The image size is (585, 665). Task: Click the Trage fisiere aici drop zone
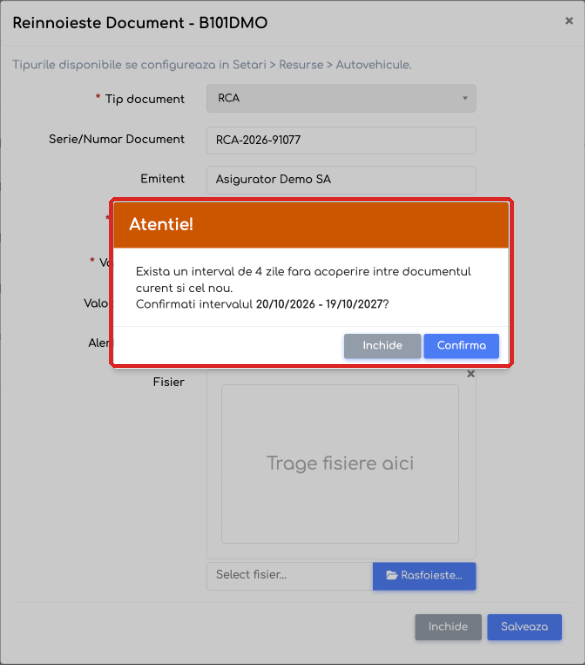click(x=340, y=464)
